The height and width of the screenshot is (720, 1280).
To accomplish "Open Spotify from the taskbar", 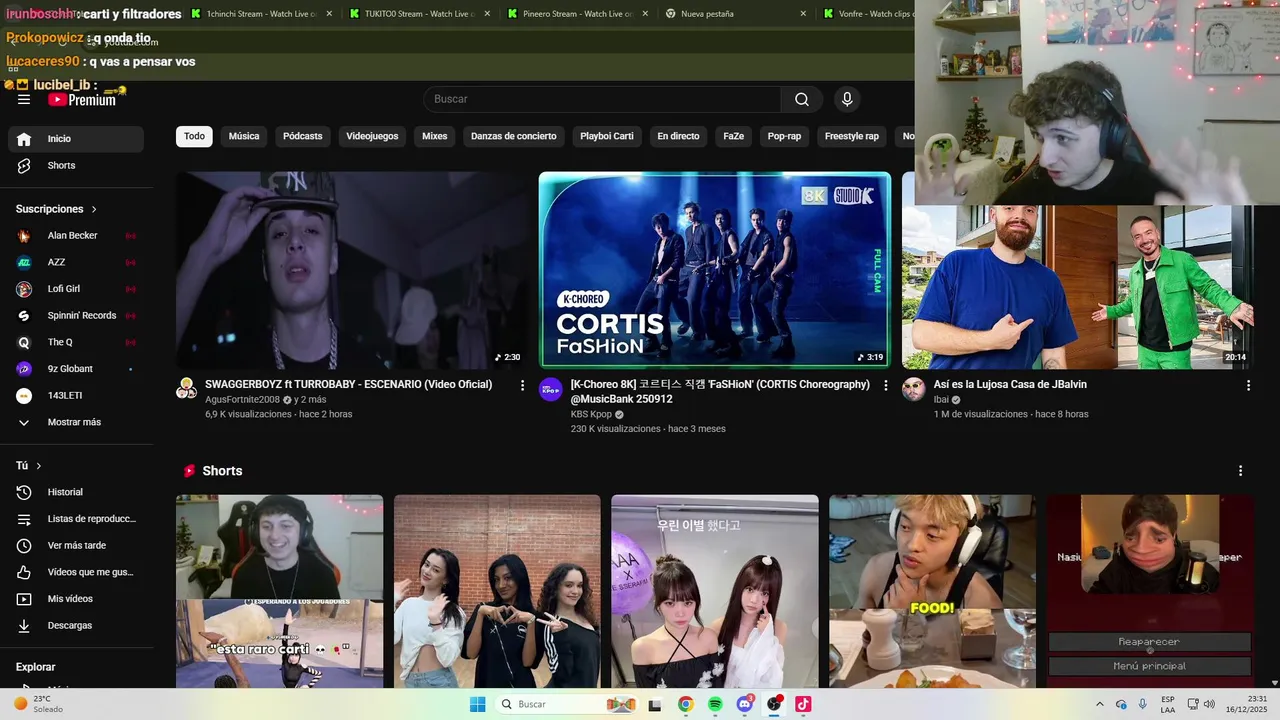I will (x=715, y=704).
